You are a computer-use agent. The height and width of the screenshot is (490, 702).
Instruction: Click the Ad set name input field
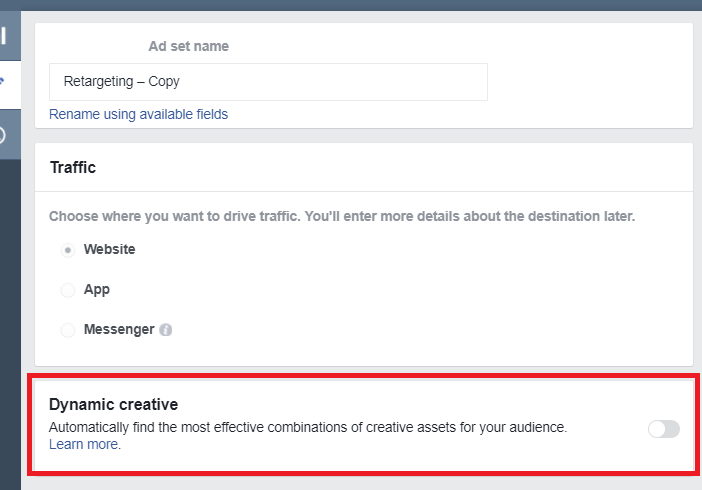pyautogui.click(x=268, y=82)
